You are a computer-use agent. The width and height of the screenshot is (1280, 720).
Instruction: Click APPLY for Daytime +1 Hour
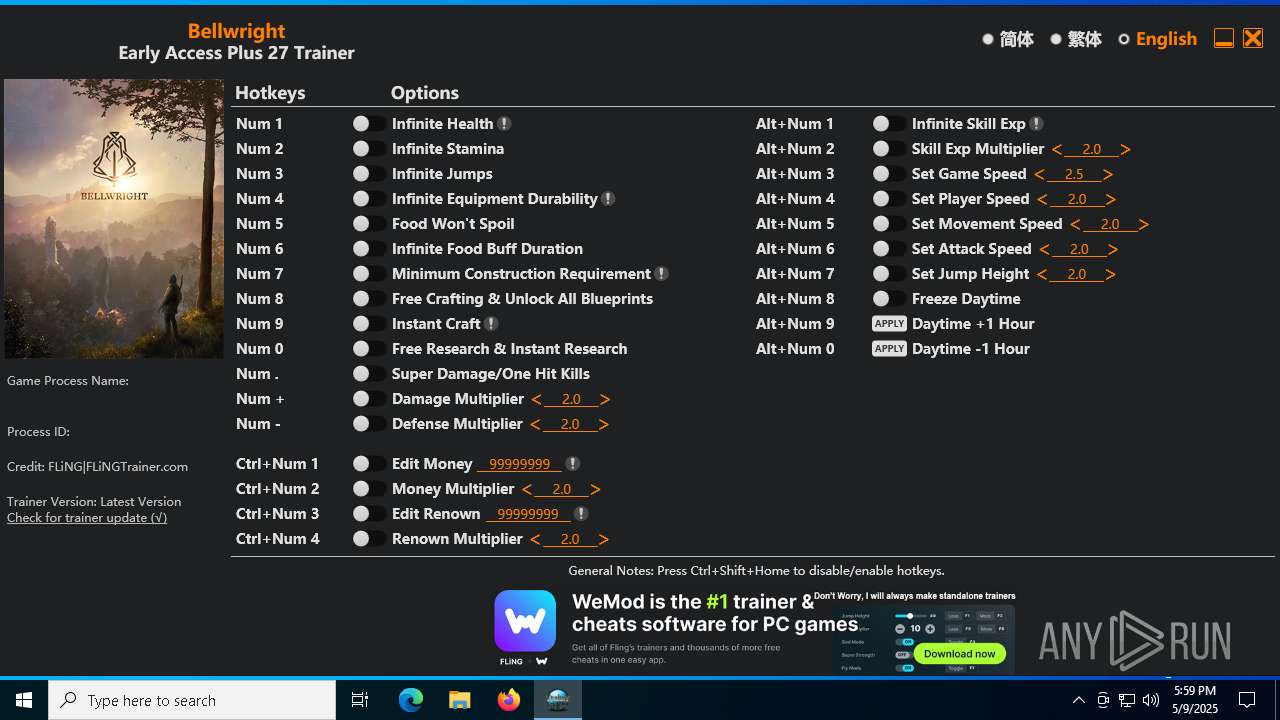click(x=889, y=324)
